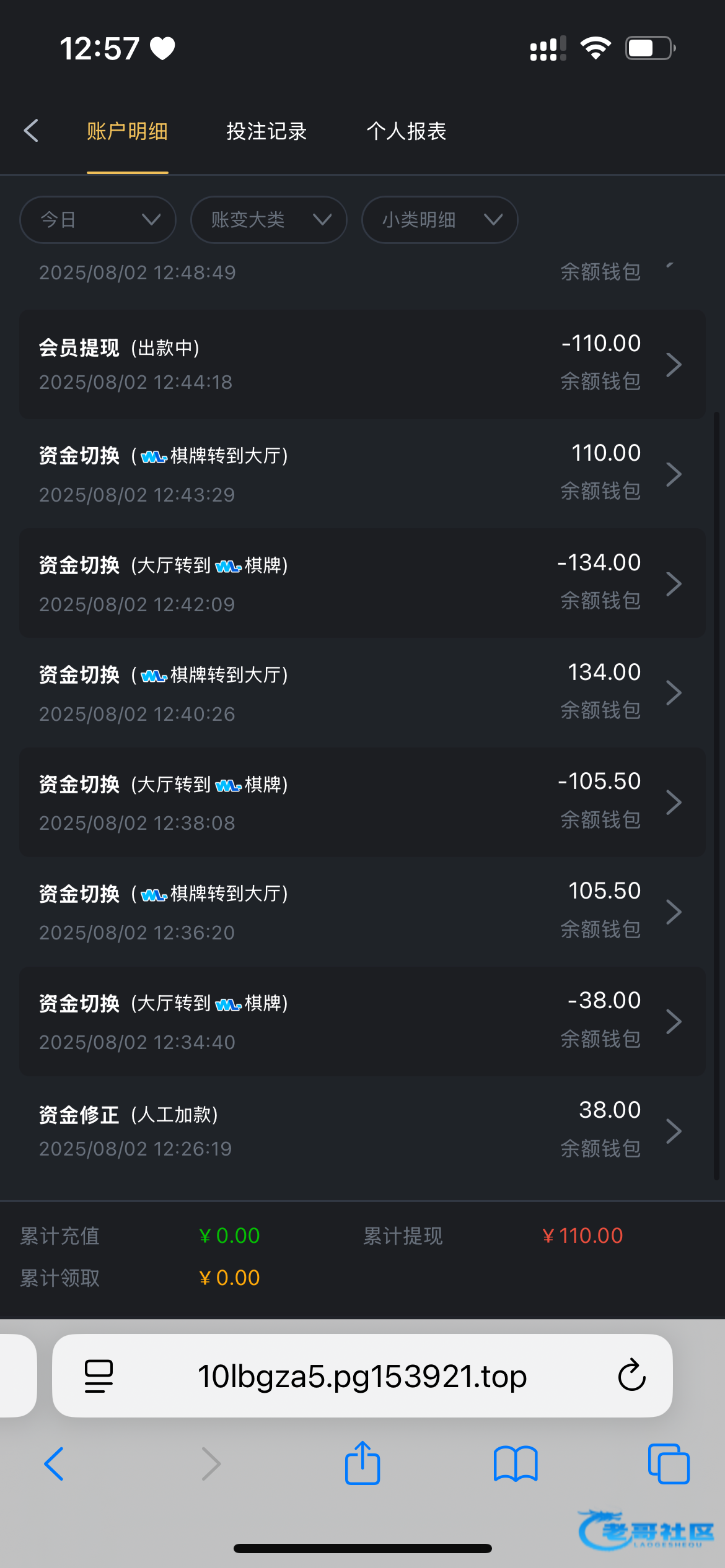
Task: Open the 105.50 棋牌转到大厅 transaction at 12:36:20
Action: tap(362, 912)
